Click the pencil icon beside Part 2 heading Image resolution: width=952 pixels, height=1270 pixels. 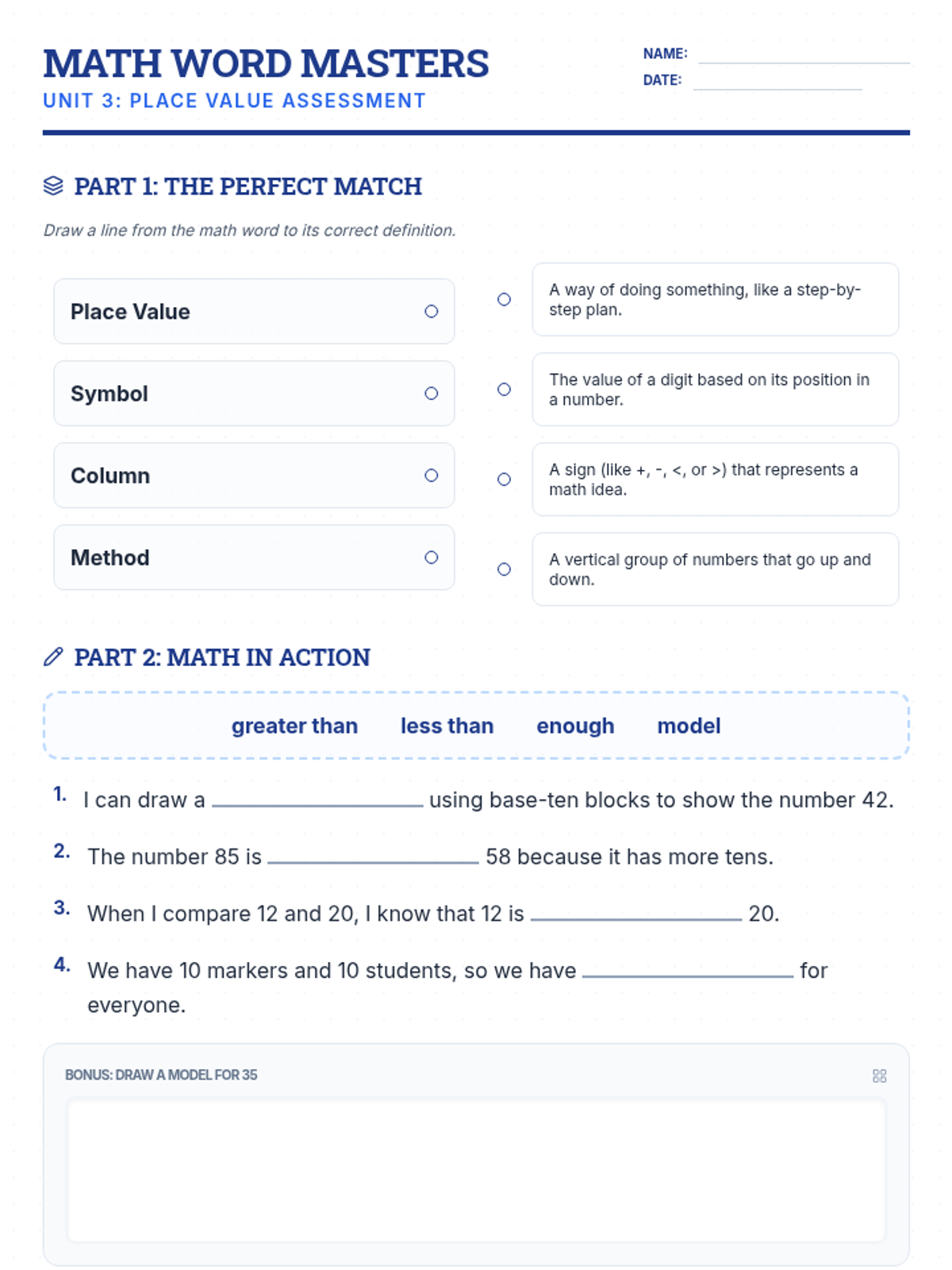pyautogui.click(x=53, y=657)
